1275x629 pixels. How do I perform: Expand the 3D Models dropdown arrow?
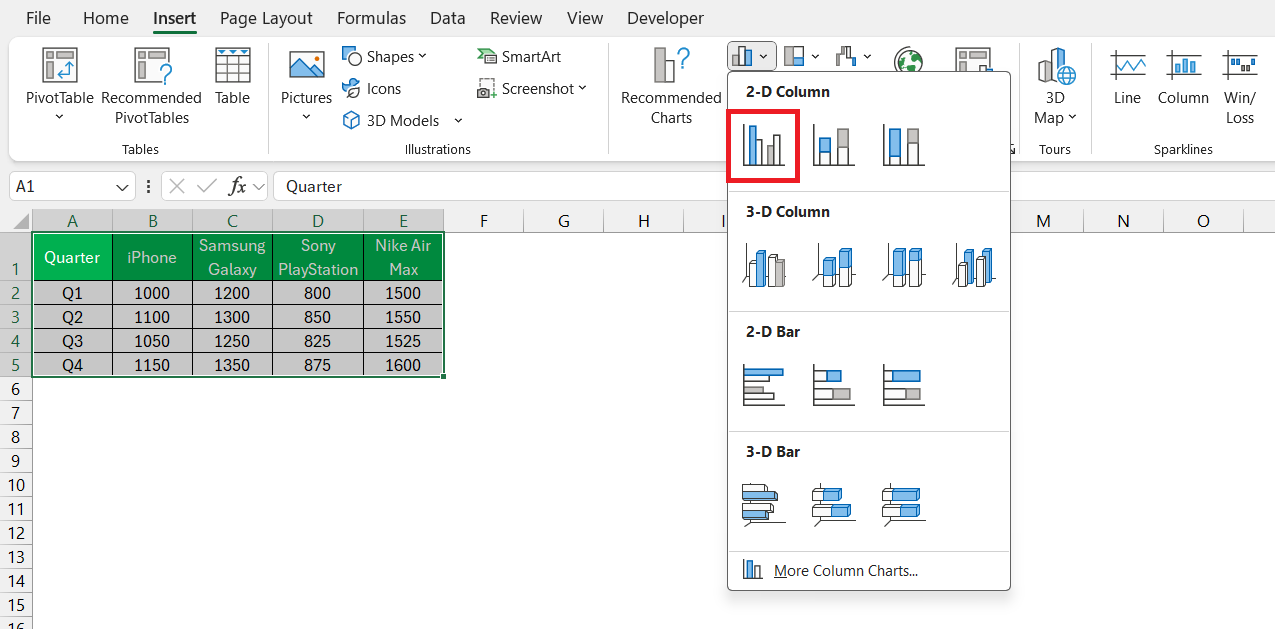458,121
